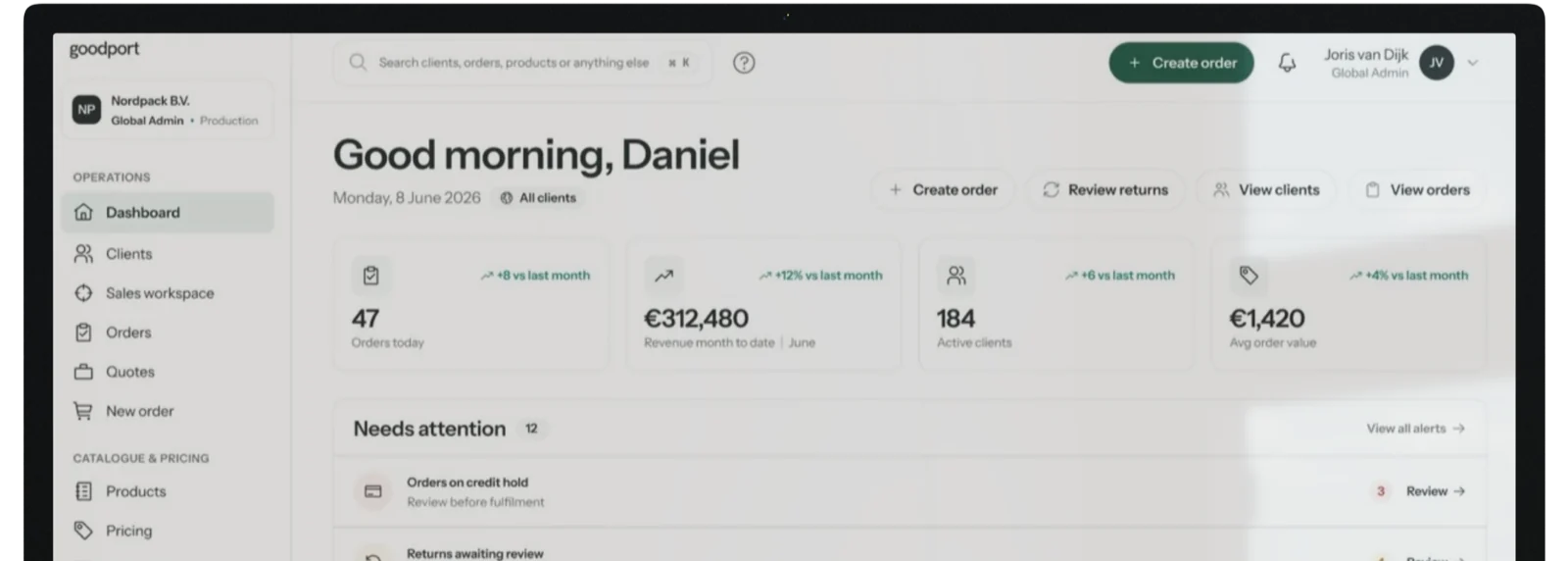This screenshot has height=561, width=1568.
Task: Click the View clients quick action
Action: (x=1266, y=190)
